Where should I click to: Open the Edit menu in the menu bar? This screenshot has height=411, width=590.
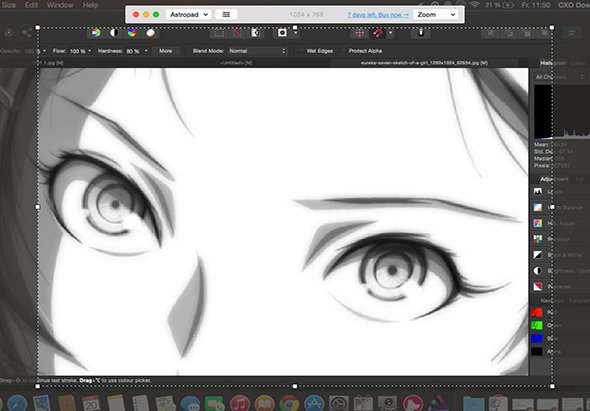tap(31, 5)
